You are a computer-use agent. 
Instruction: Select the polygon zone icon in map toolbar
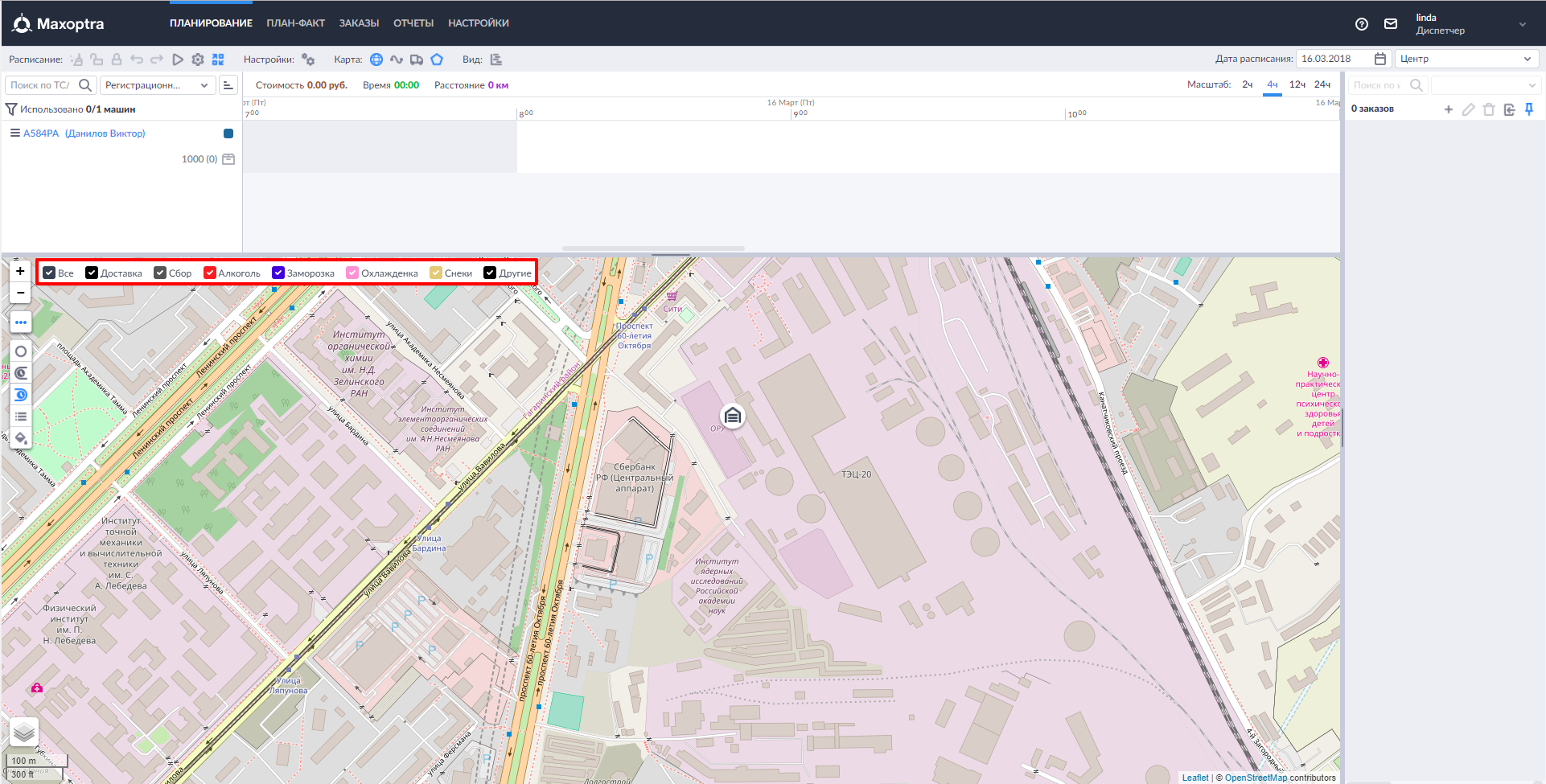[437, 60]
